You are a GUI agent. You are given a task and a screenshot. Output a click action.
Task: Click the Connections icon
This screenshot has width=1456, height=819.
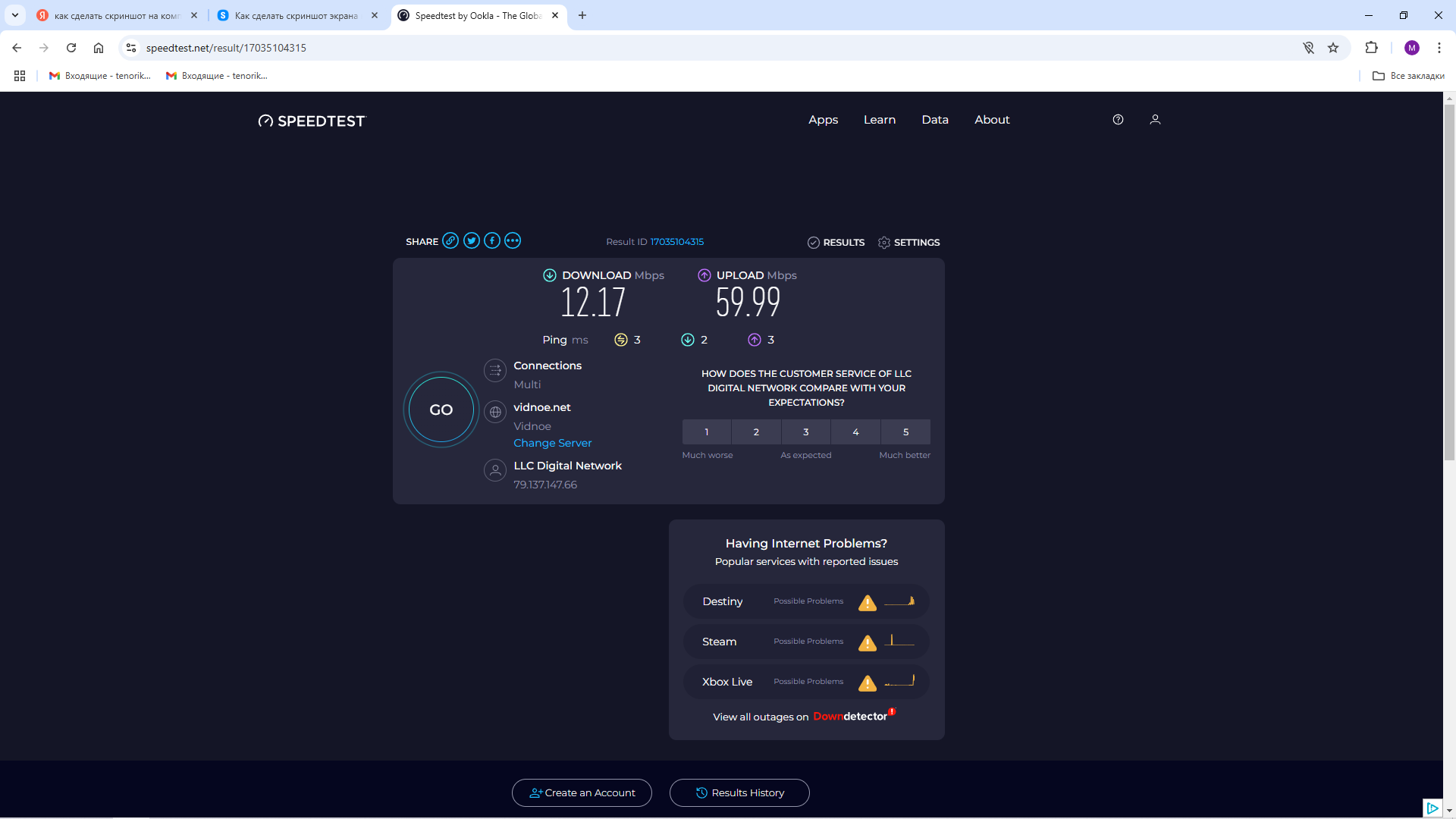(495, 370)
